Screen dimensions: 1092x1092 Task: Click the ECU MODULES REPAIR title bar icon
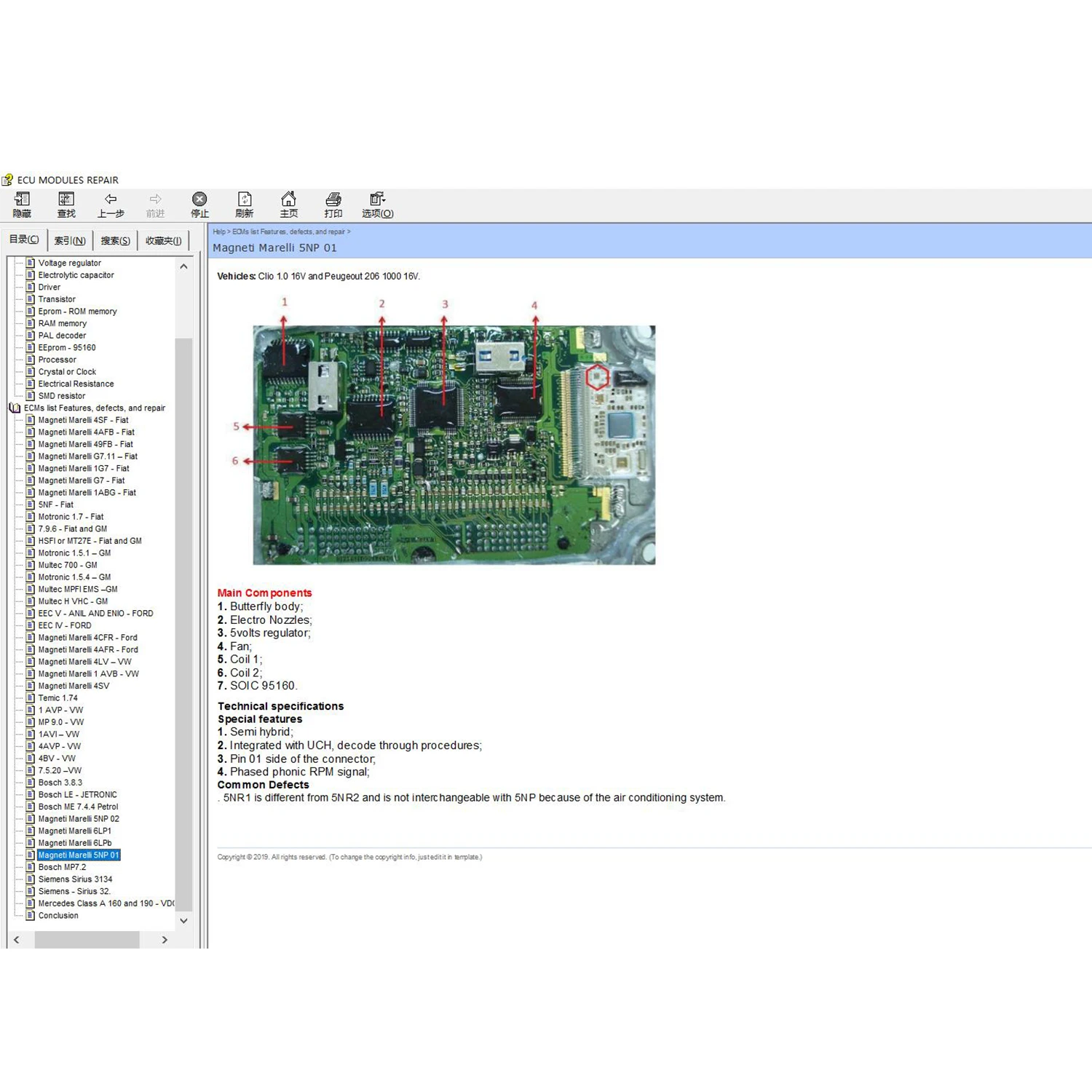tap(8, 179)
